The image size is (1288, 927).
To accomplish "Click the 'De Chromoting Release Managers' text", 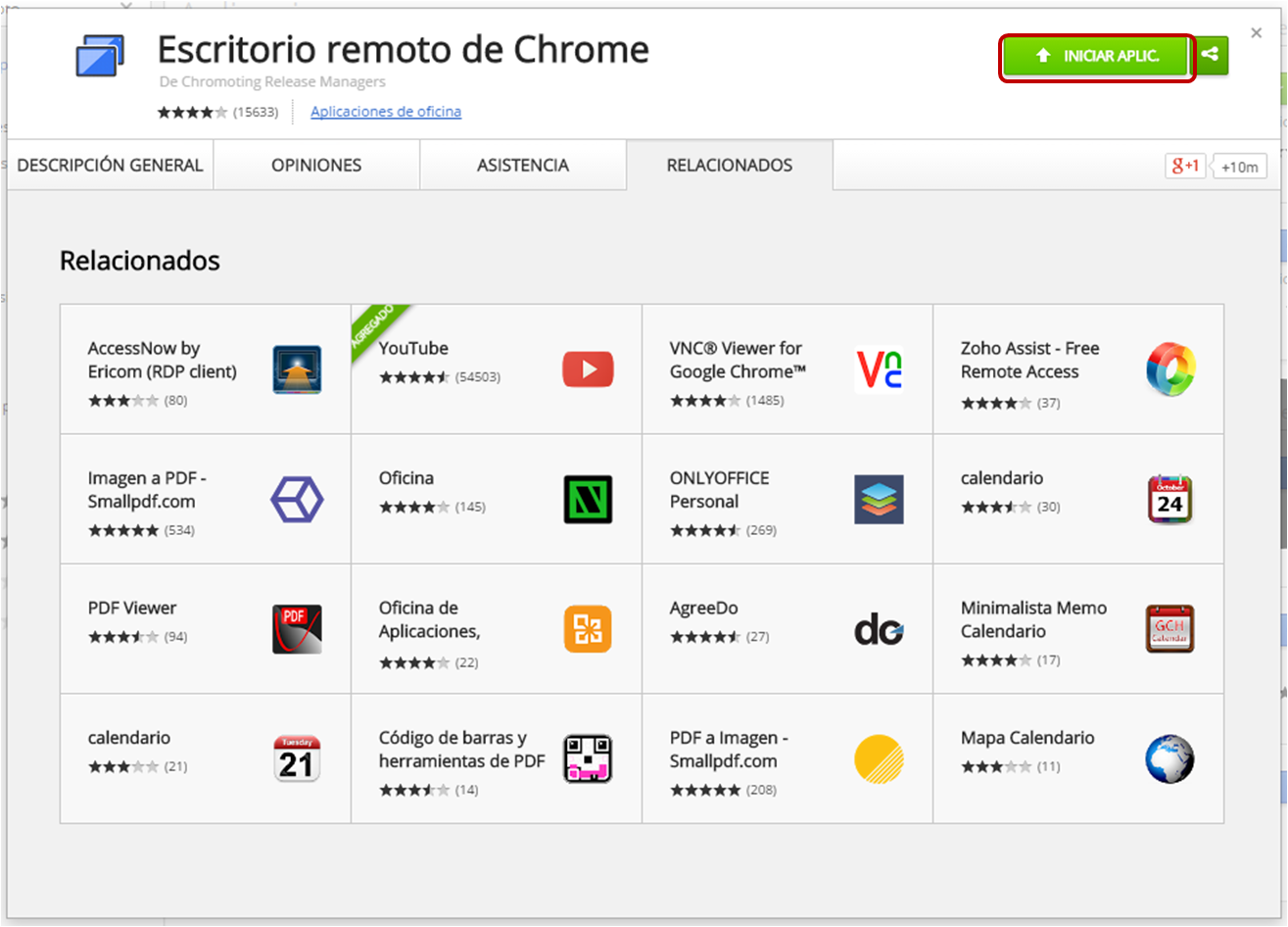I will pyautogui.click(x=272, y=81).
